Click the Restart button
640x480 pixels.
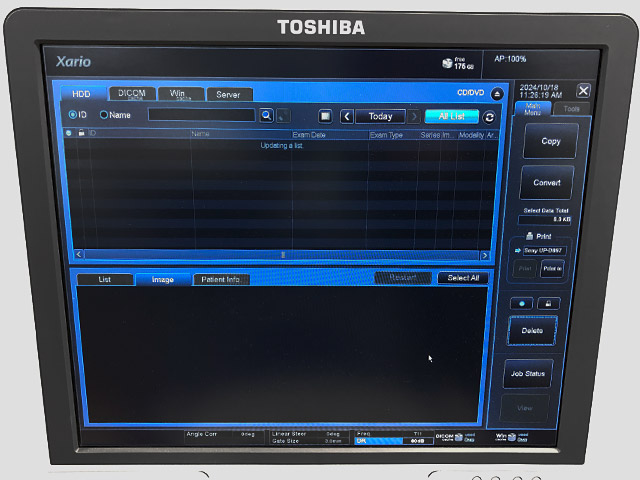pos(403,278)
